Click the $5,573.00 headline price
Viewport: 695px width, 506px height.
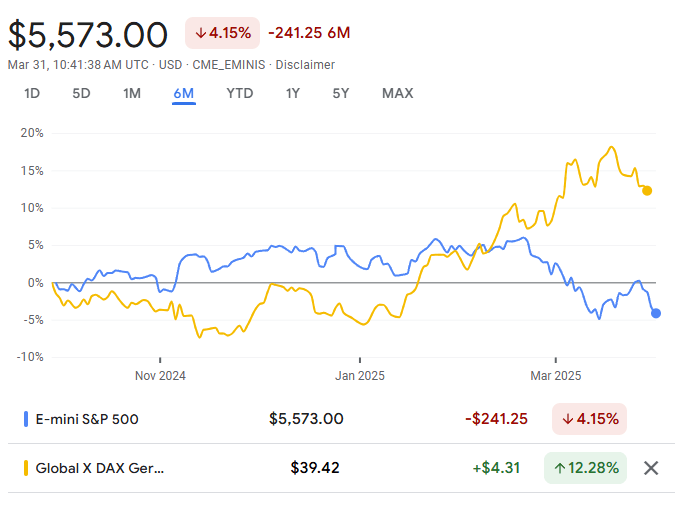88,35
